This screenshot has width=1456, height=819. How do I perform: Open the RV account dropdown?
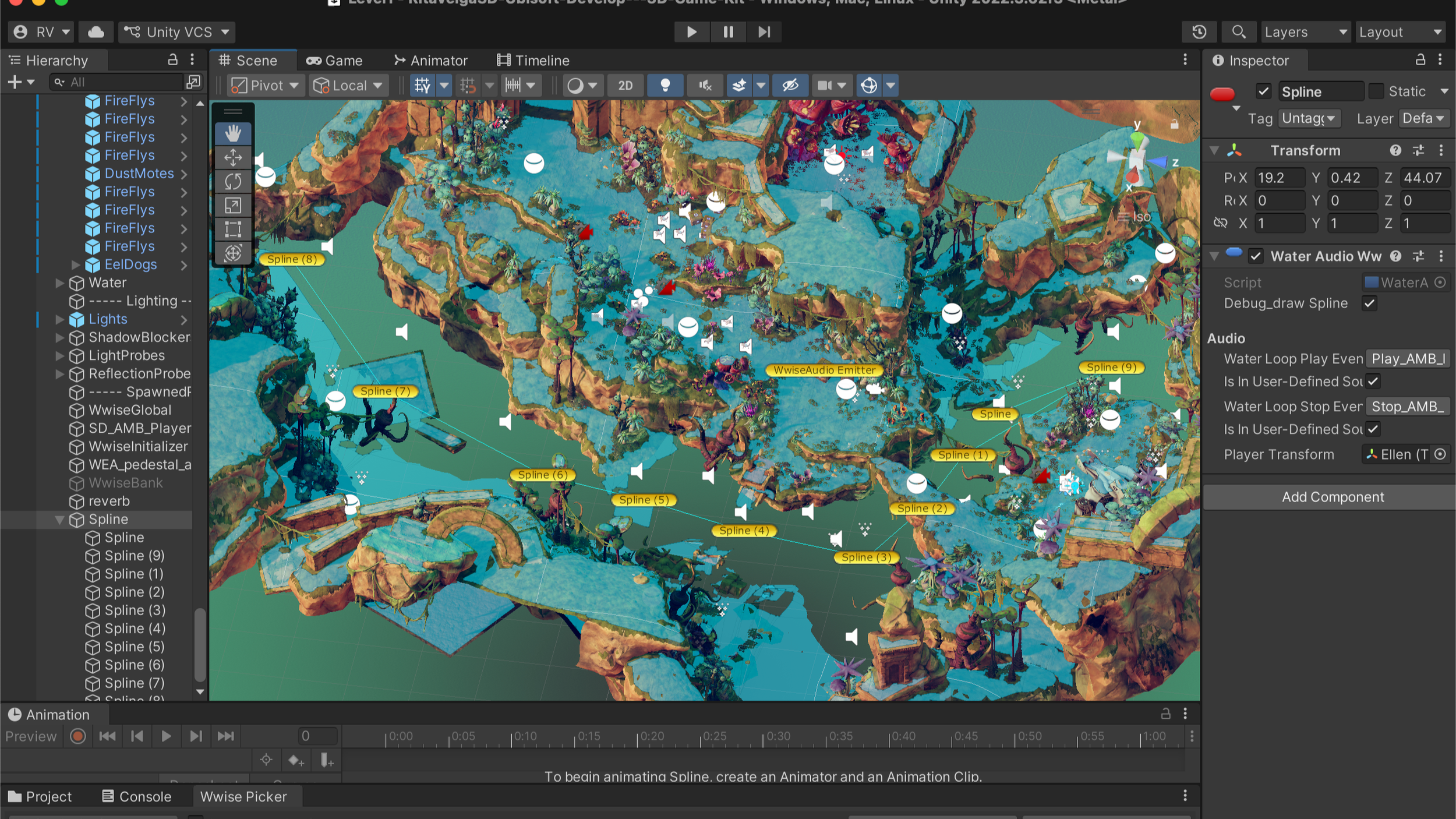(x=41, y=32)
